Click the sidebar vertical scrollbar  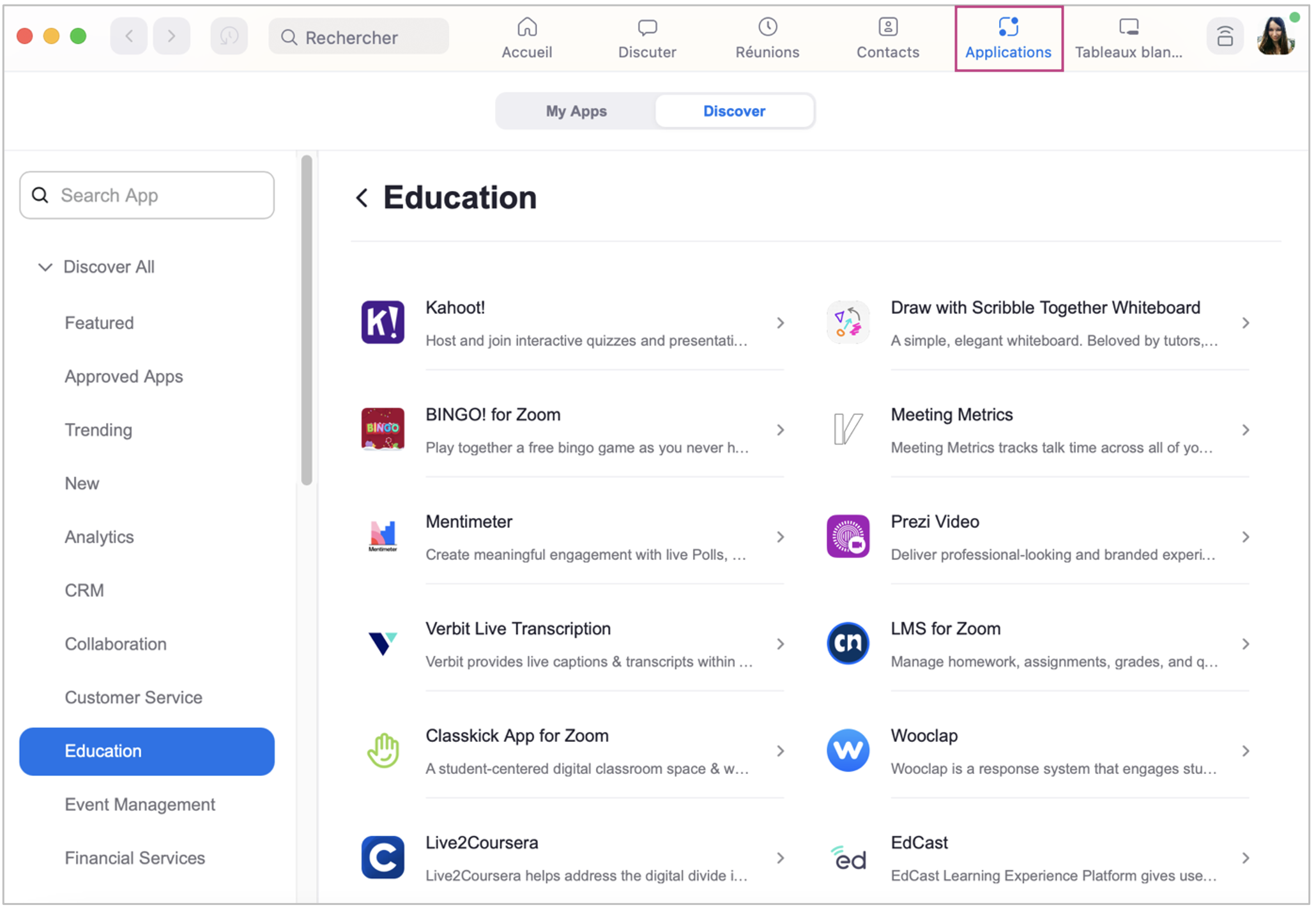tap(307, 320)
